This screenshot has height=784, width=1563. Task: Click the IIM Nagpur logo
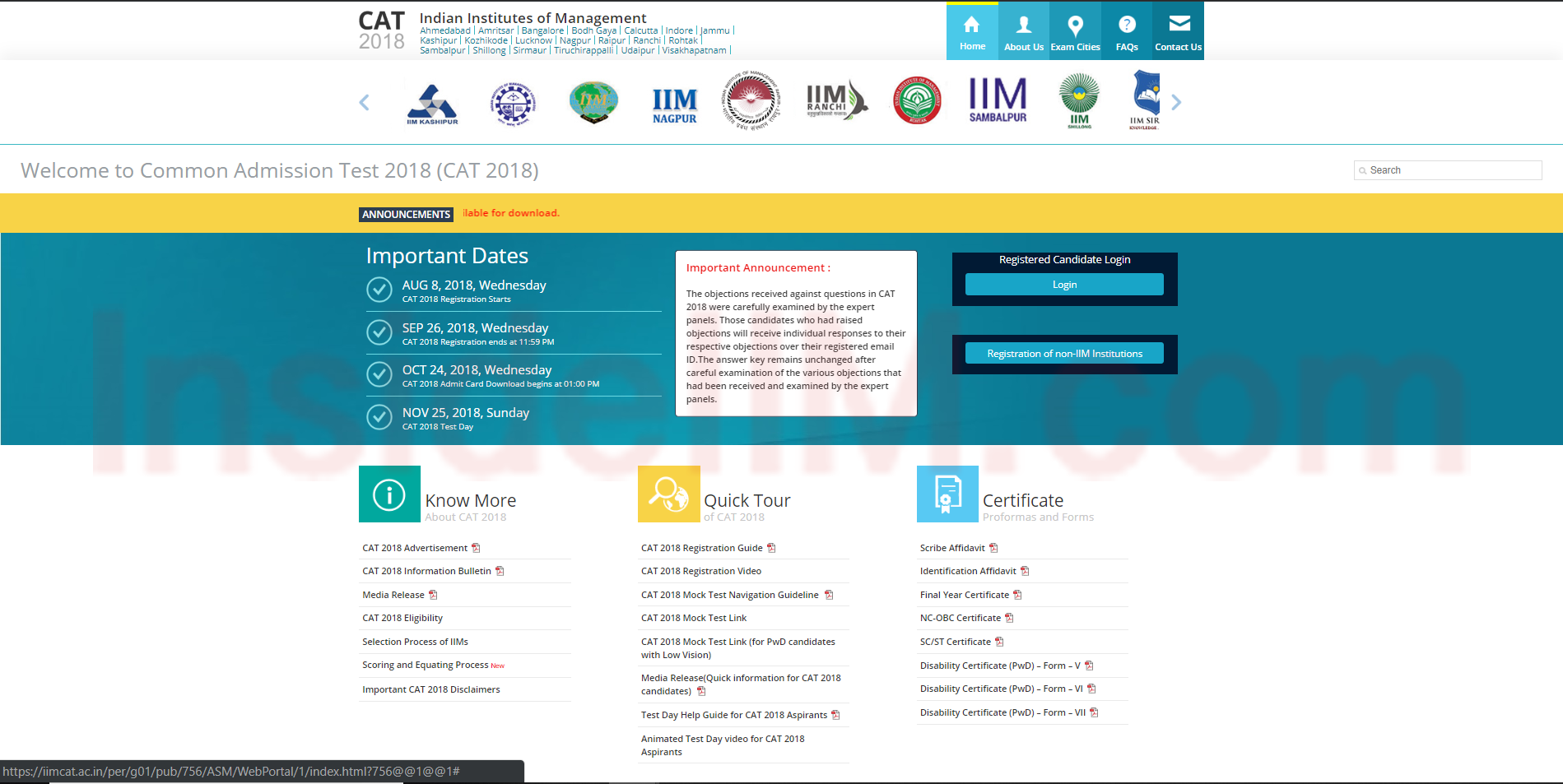point(675,105)
